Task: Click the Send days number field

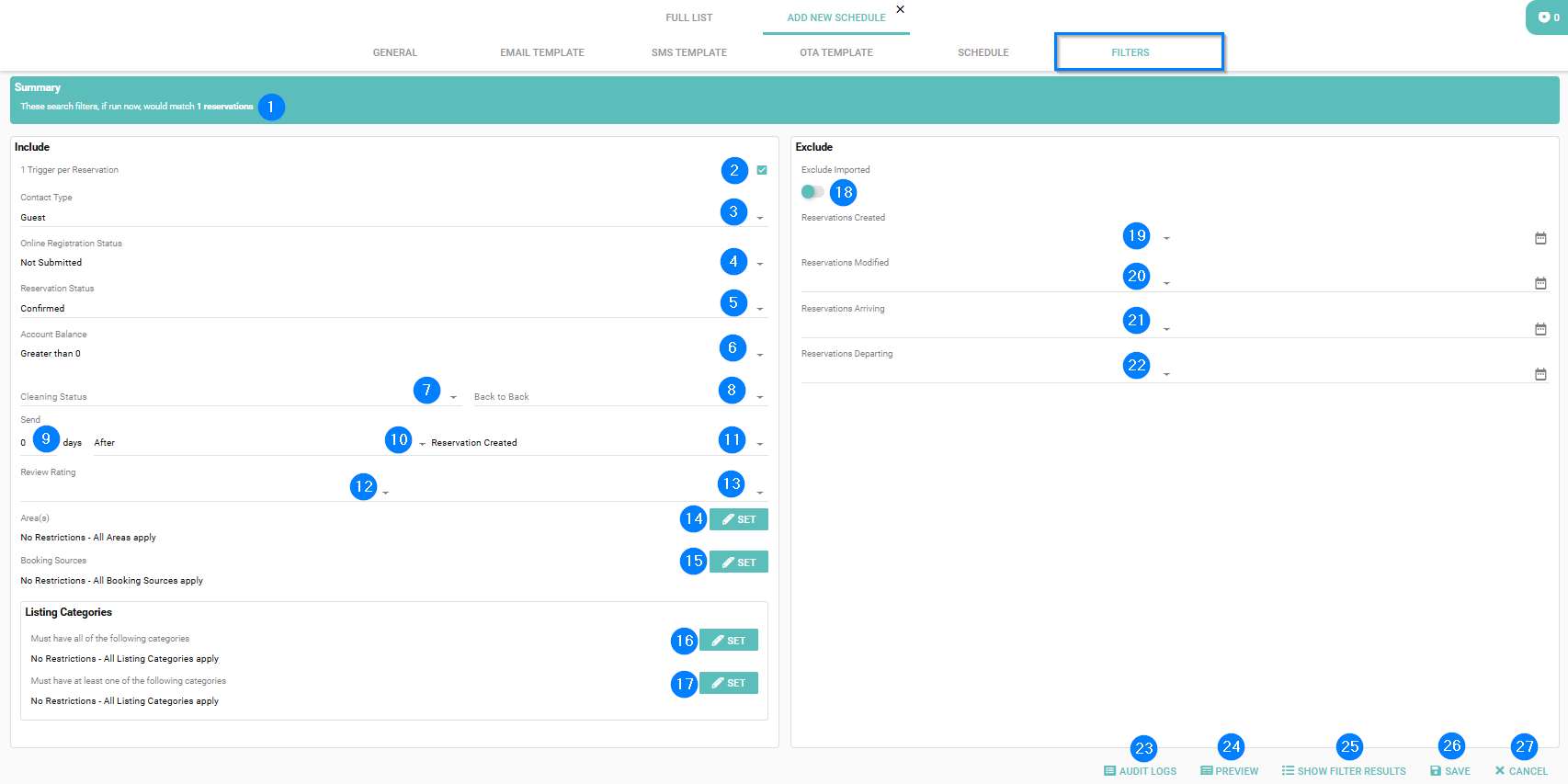Action: point(25,443)
